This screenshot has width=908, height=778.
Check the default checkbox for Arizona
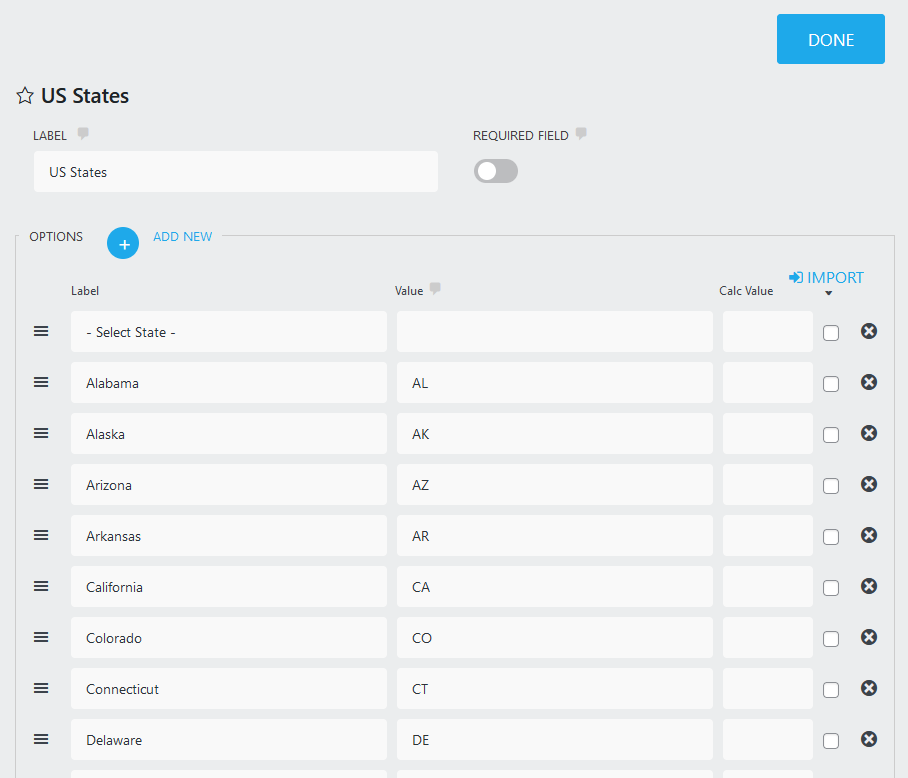pyautogui.click(x=831, y=486)
